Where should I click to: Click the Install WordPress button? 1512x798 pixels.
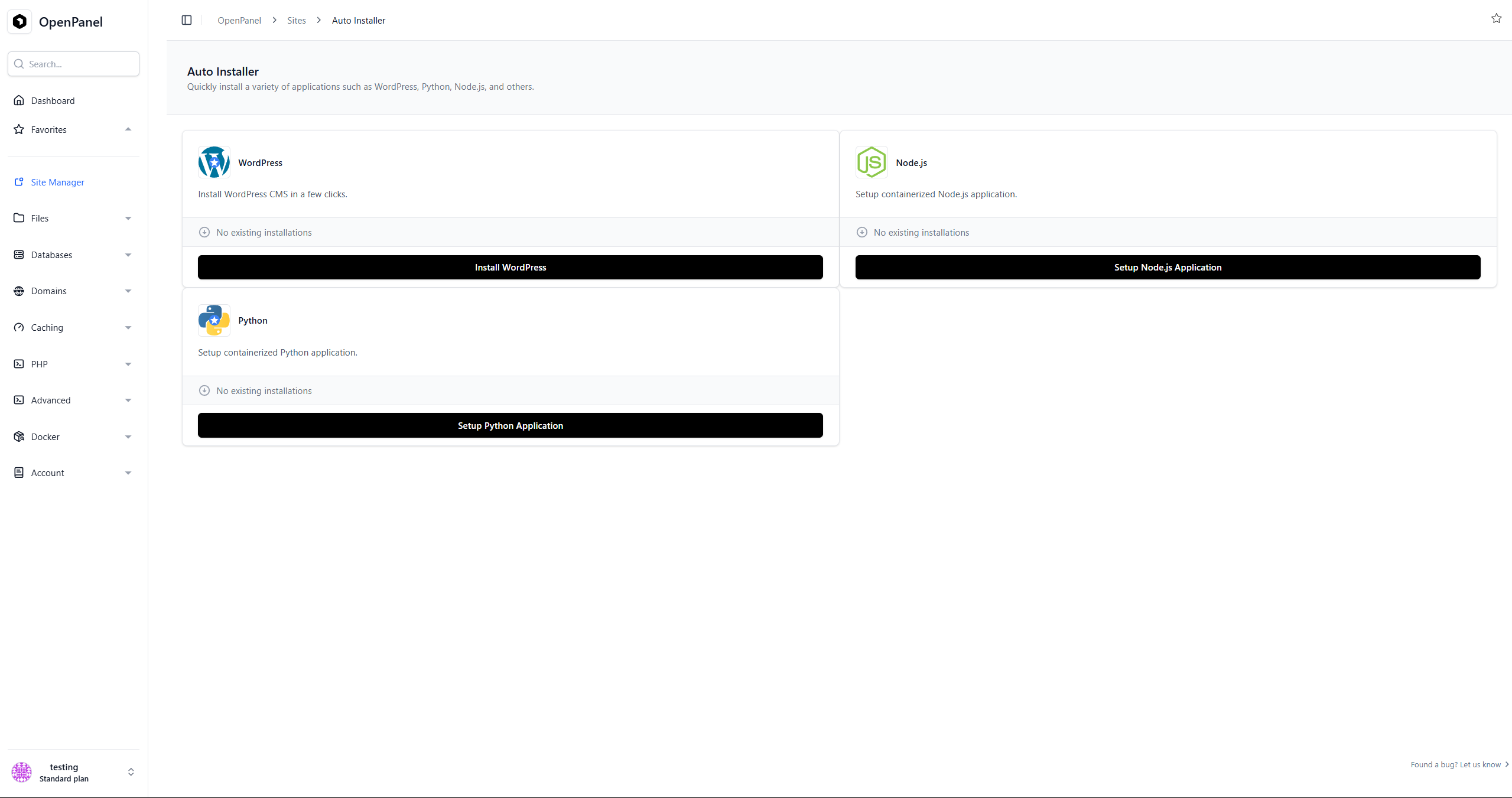point(510,267)
